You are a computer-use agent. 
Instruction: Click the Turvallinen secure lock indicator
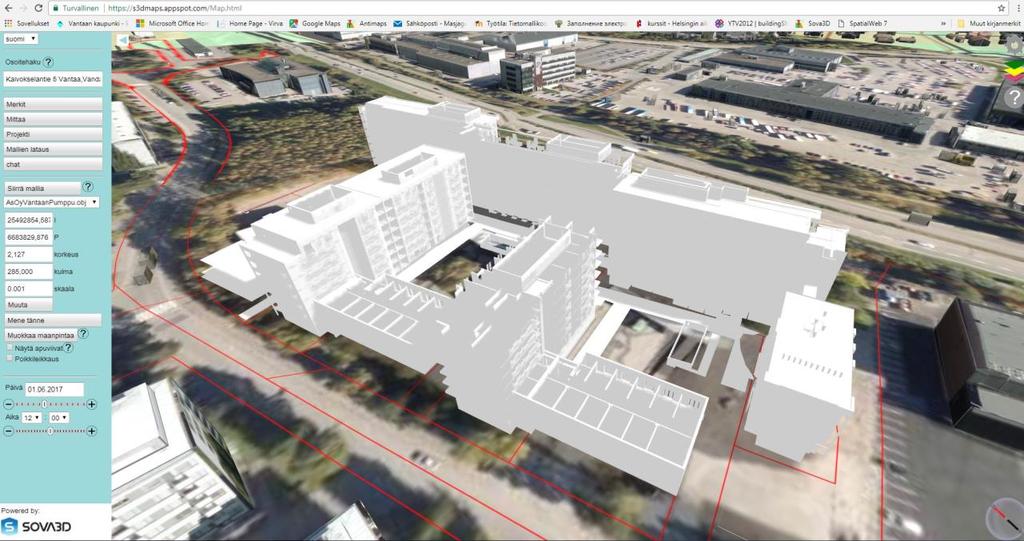pos(76,8)
